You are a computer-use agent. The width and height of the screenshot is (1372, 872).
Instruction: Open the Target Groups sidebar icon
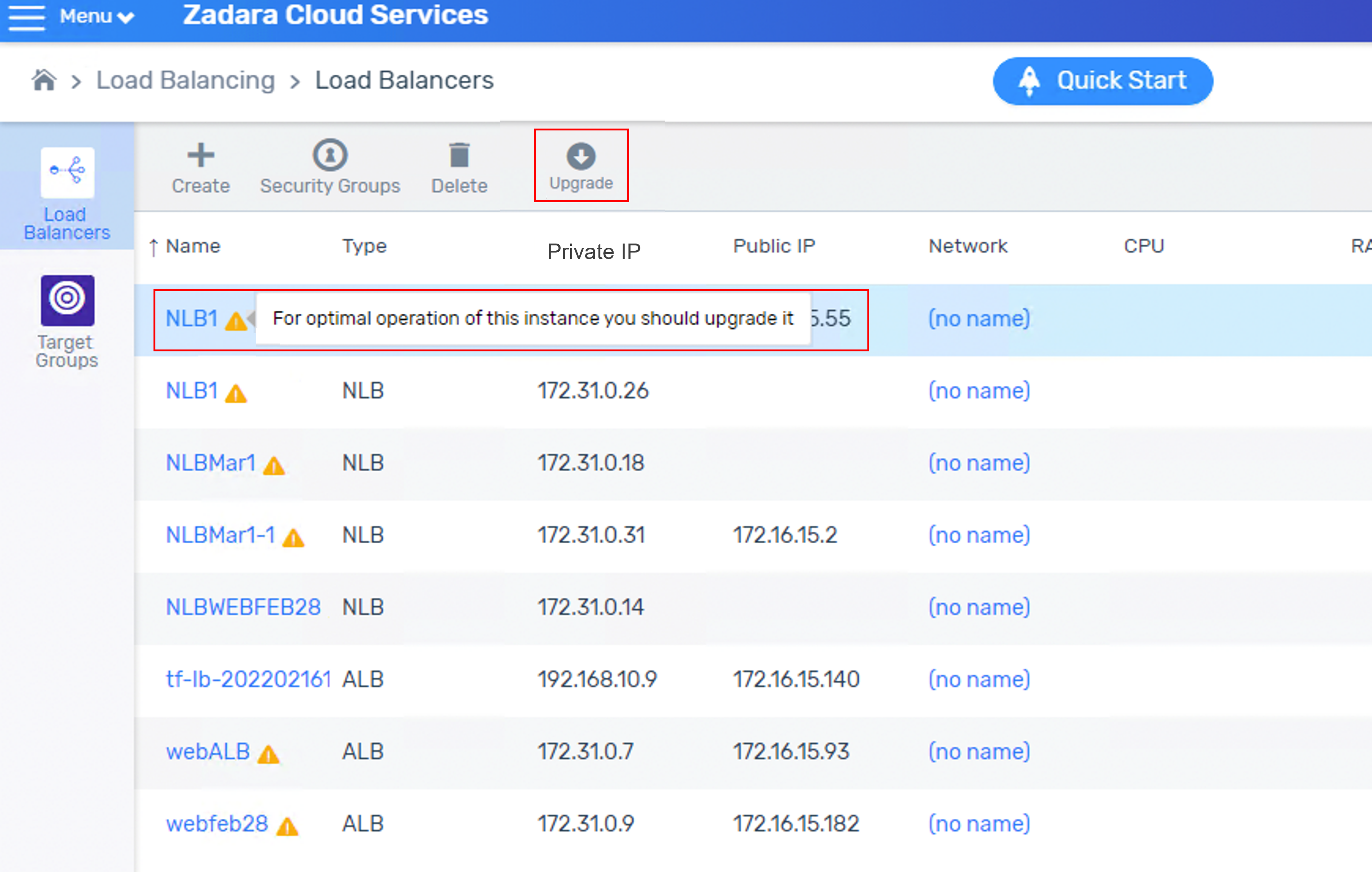(x=67, y=300)
